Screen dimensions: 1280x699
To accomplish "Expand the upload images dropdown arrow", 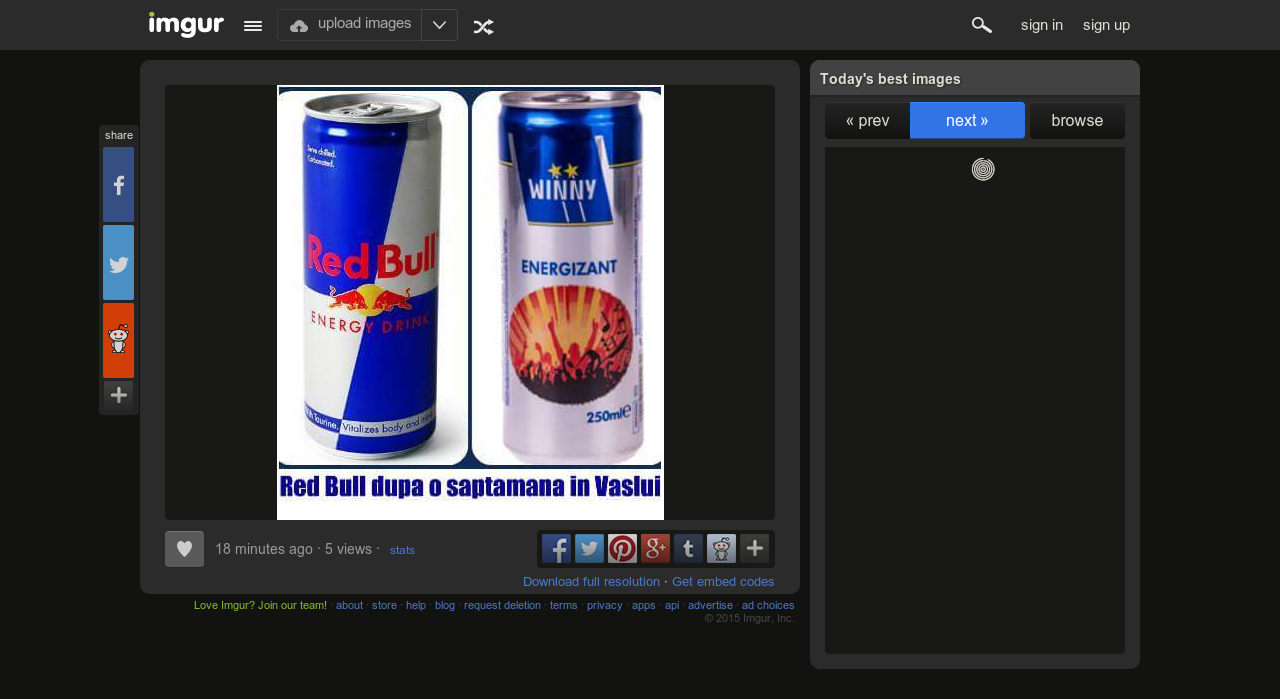I will point(439,25).
